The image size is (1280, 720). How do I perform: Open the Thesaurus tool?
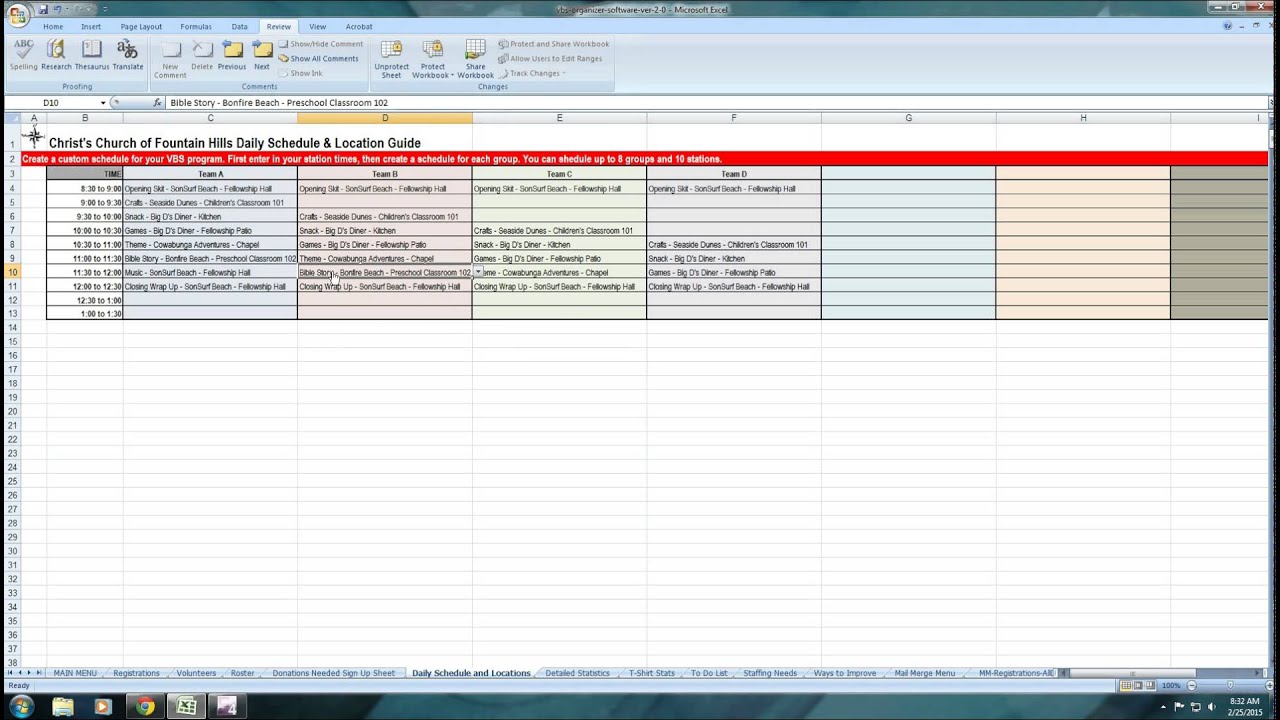pos(92,55)
